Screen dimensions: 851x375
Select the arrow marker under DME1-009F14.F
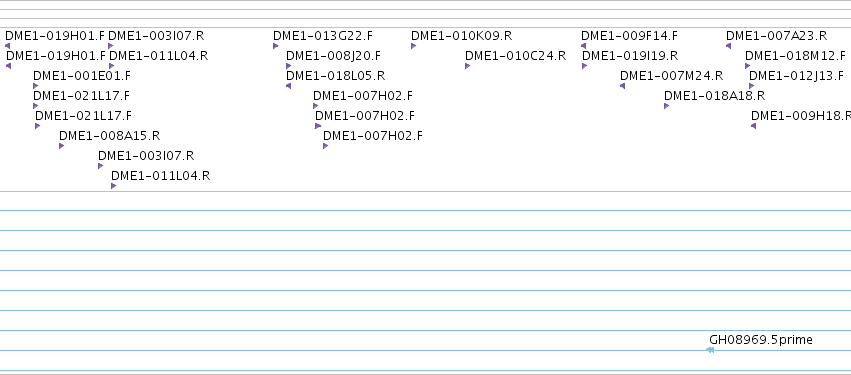point(583,46)
